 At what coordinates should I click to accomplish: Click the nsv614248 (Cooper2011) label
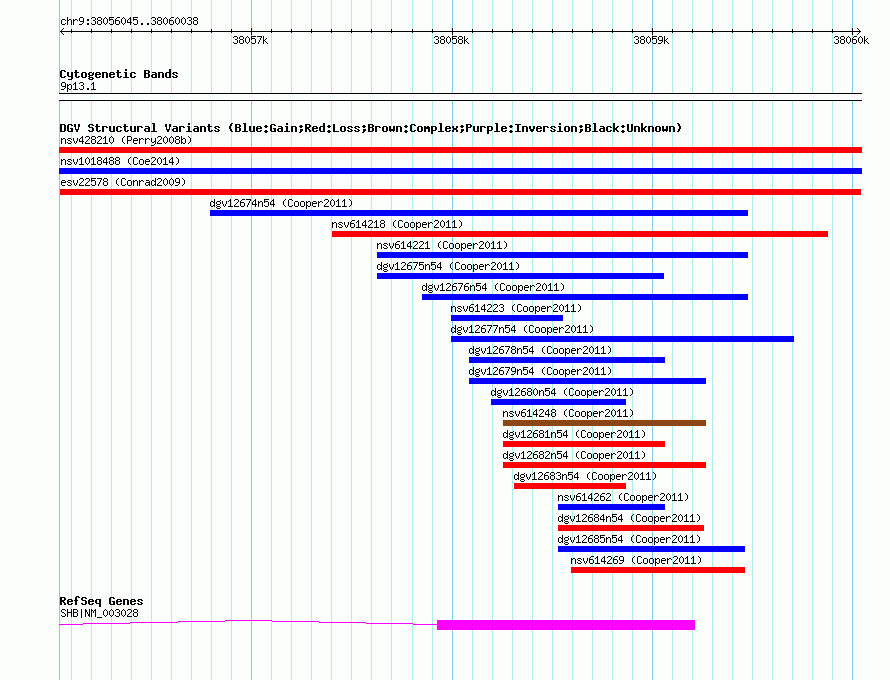point(568,413)
